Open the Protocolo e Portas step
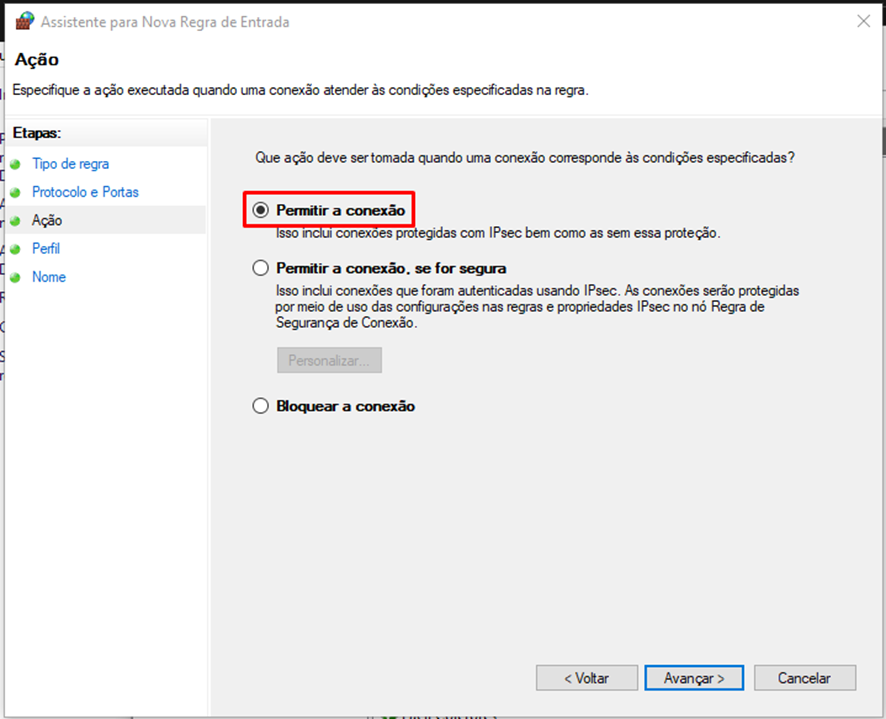This screenshot has width=886, height=719. click(x=85, y=192)
